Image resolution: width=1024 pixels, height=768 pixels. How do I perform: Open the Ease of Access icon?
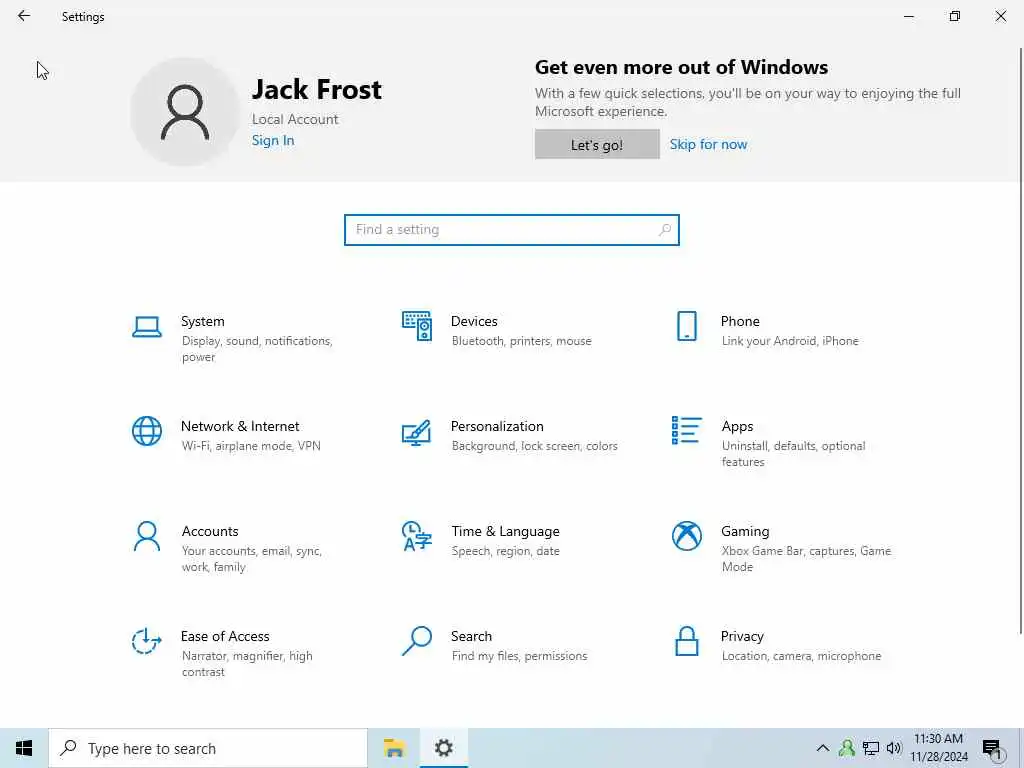point(146,641)
